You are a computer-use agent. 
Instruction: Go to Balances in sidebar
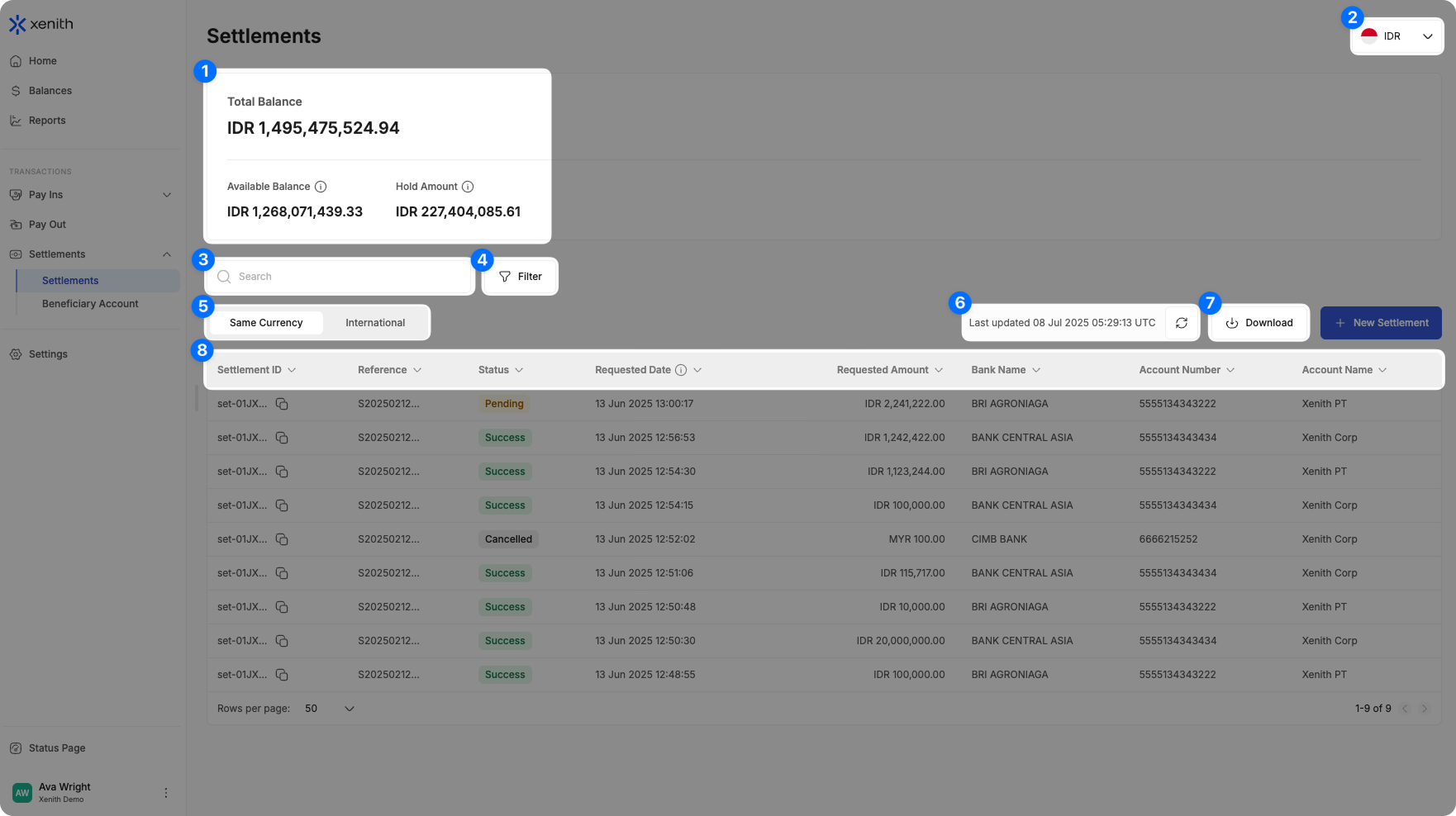[x=50, y=91]
